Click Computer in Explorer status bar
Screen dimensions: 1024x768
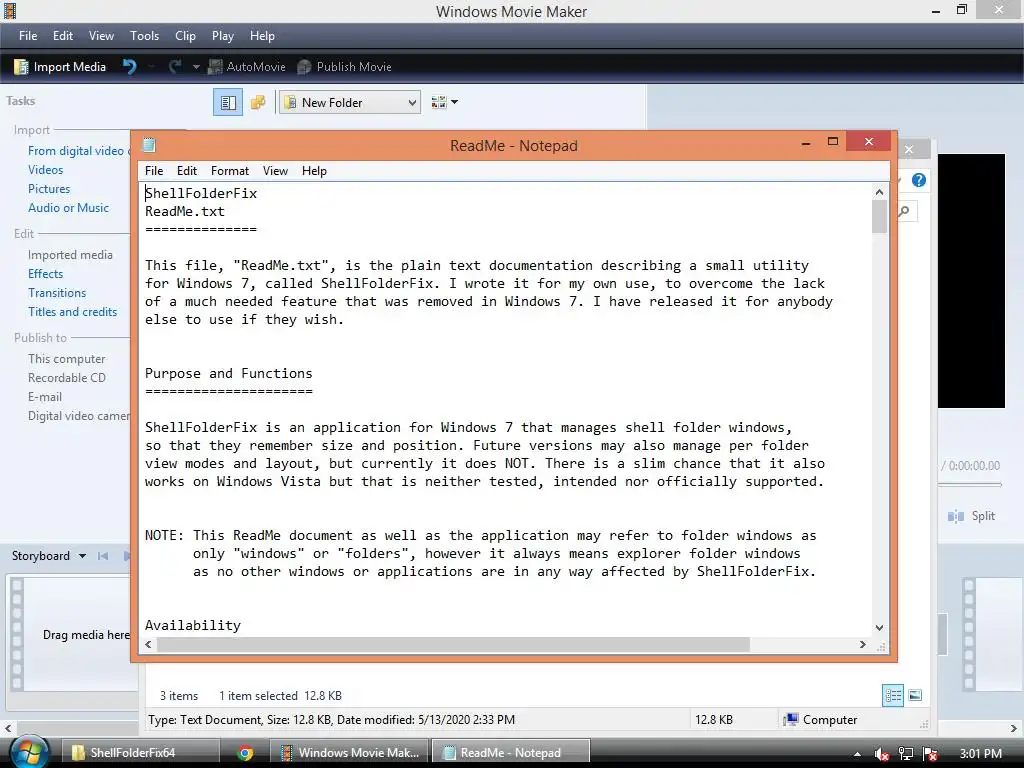(x=822, y=720)
